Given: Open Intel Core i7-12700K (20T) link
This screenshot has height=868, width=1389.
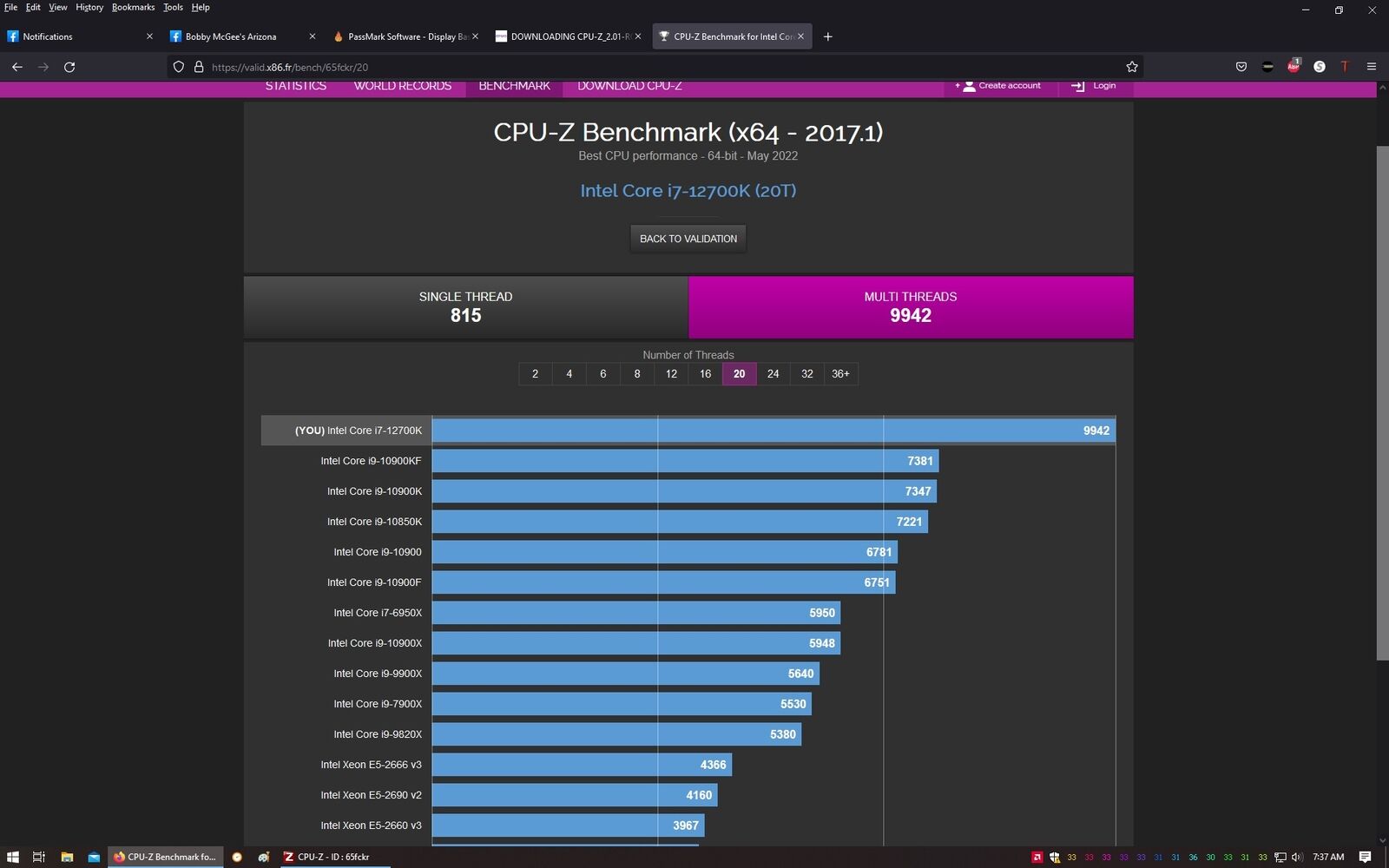Looking at the screenshot, I should coord(688,191).
